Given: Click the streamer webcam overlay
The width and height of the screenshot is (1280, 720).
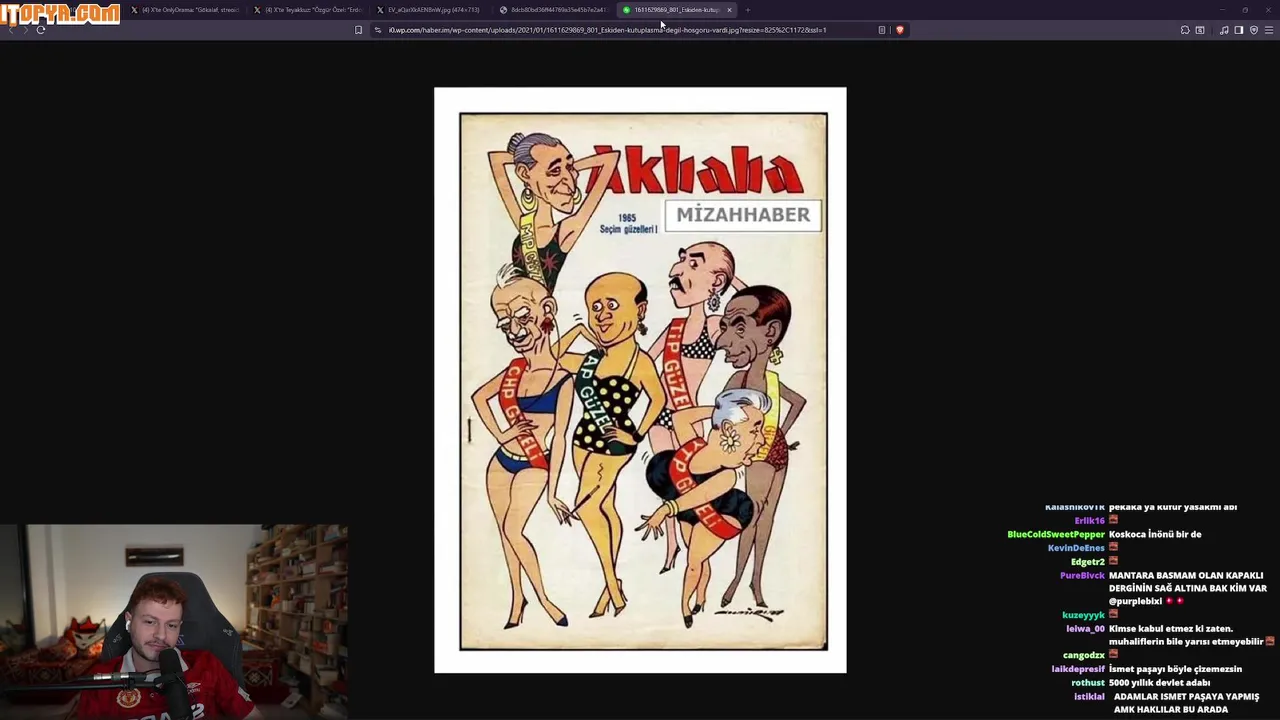Looking at the screenshot, I should tap(174, 621).
